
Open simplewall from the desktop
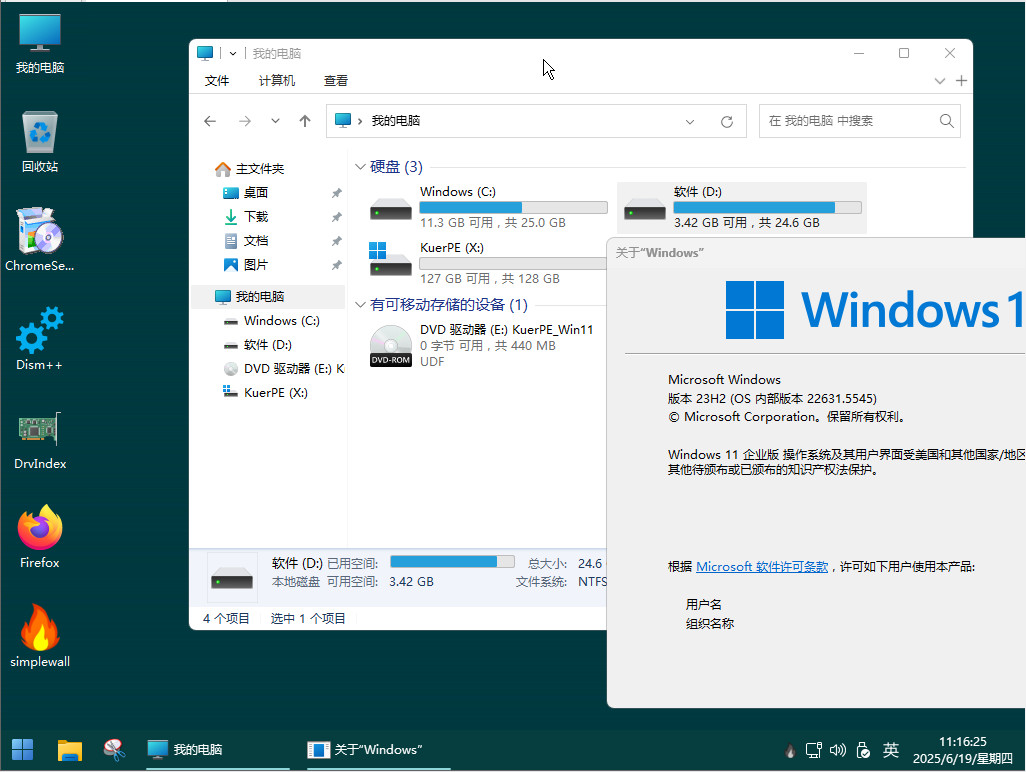[40, 635]
